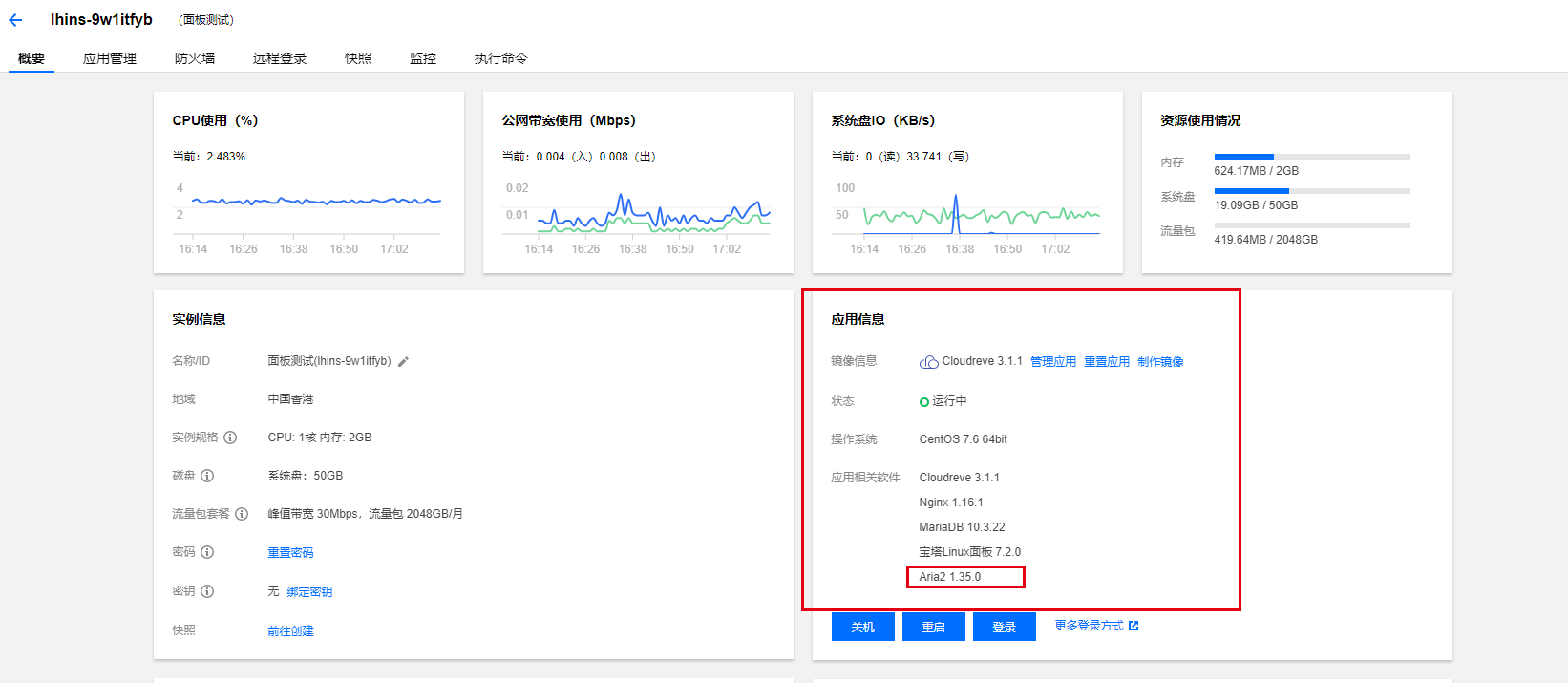The width and height of the screenshot is (1568, 683).
Task: Click the 制作镜像 link
Action: [1160, 362]
